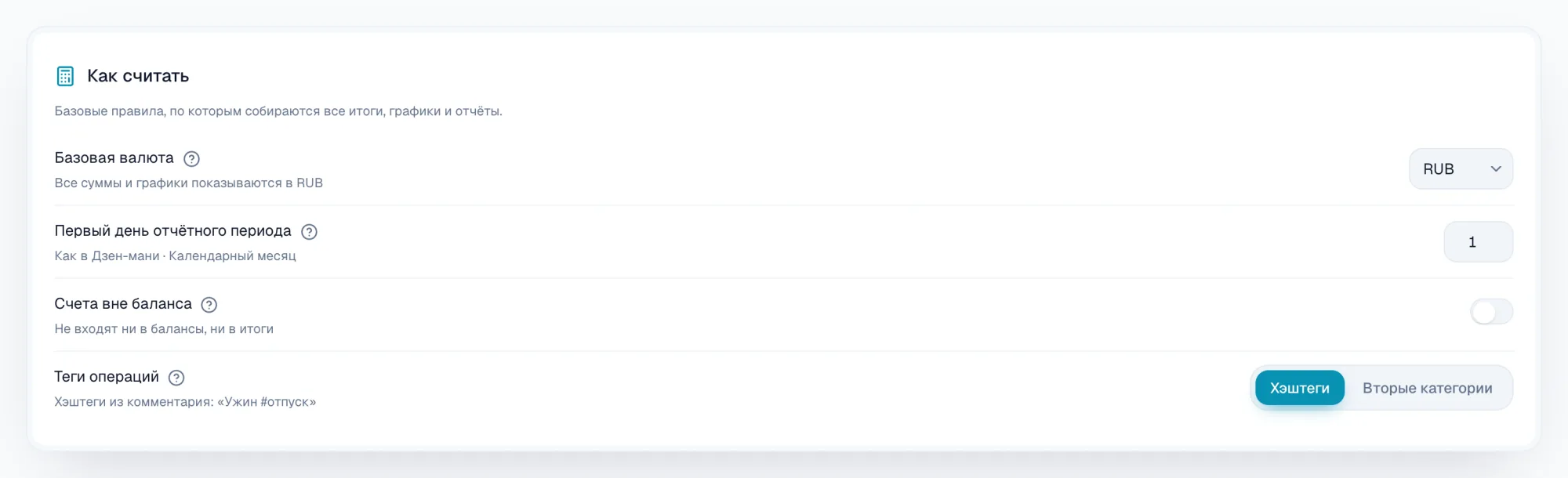Image resolution: width=1568 pixels, height=478 pixels.
Task: Click the first day number field
Action: [x=1478, y=242]
